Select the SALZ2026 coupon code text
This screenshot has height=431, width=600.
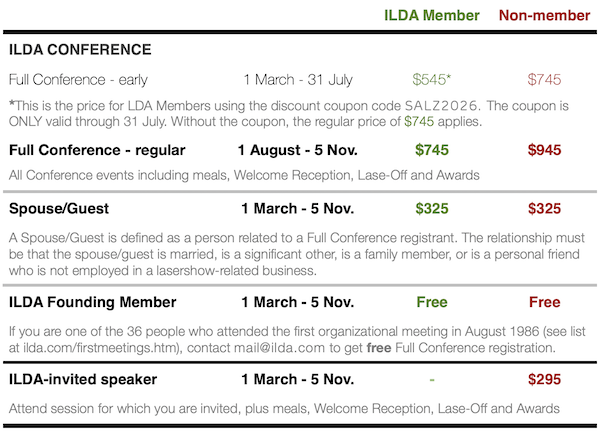441,105
